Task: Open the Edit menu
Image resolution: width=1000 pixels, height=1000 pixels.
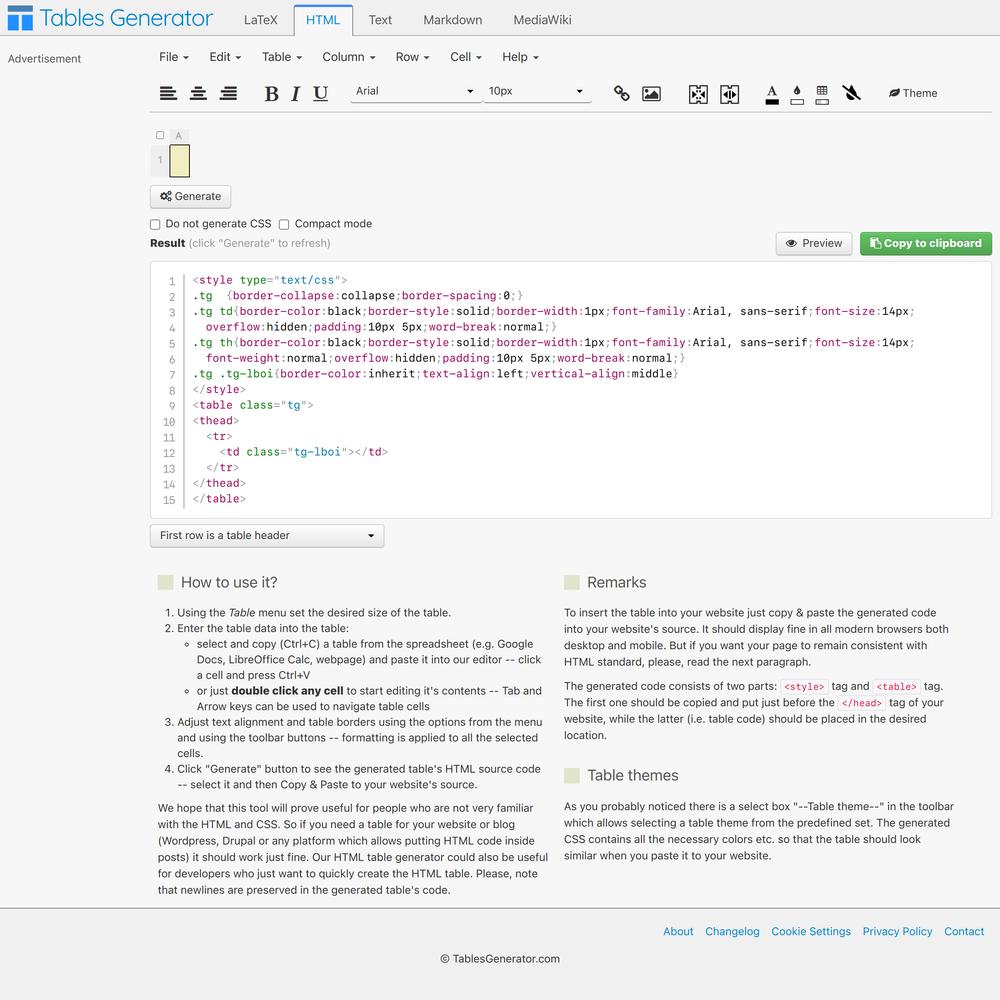Action: [225, 57]
